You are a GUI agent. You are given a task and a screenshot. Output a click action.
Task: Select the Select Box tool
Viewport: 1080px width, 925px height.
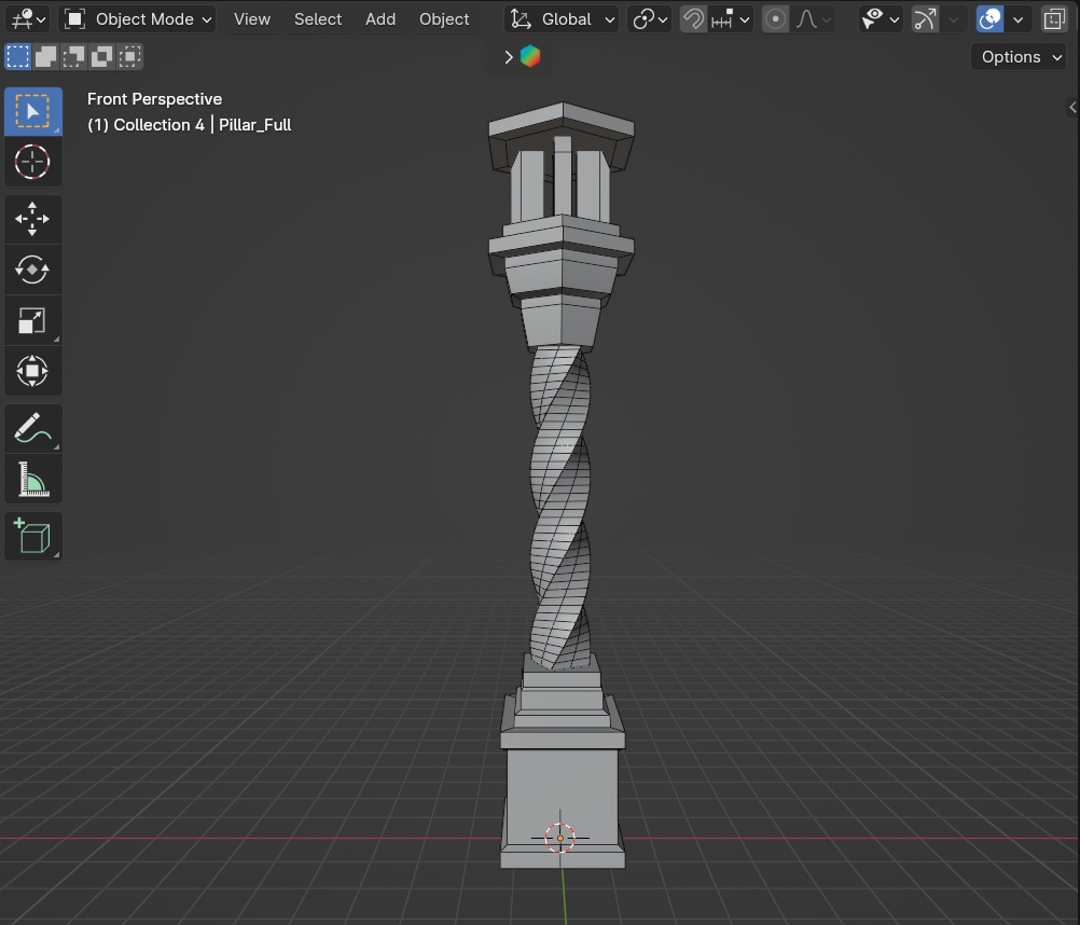(x=32, y=111)
